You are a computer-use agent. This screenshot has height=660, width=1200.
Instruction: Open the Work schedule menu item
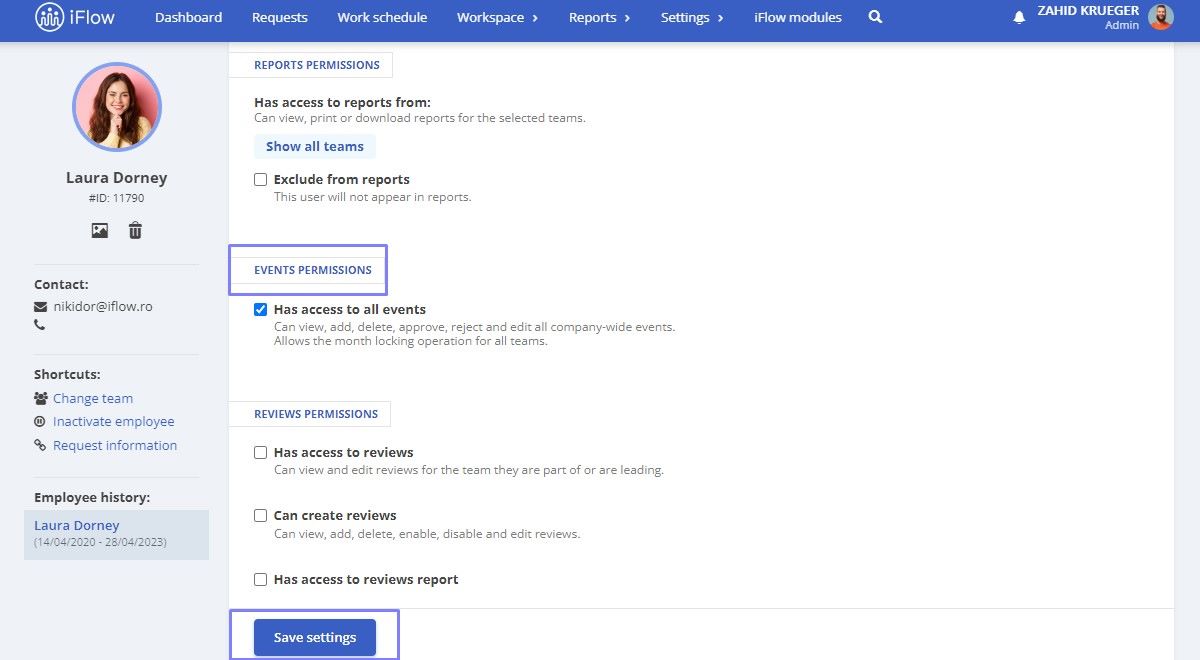pyautogui.click(x=382, y=17)
